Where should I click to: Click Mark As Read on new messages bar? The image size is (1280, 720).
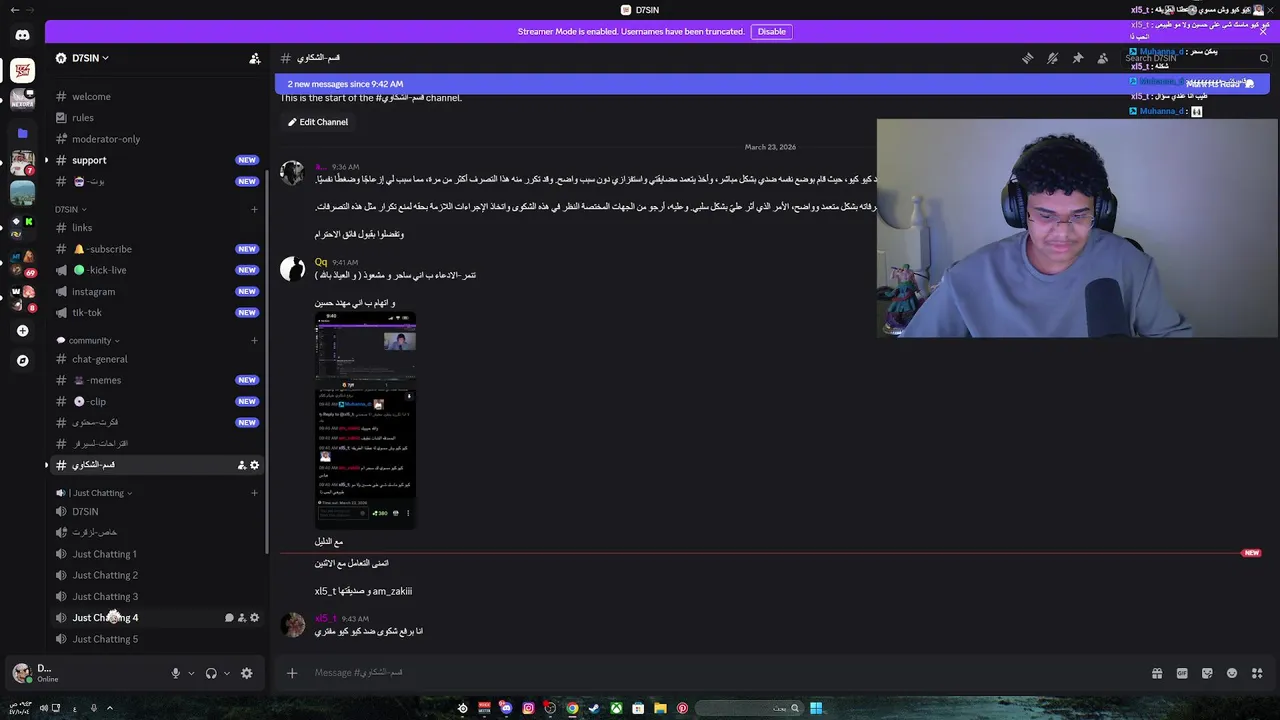tap(1219, 84)
